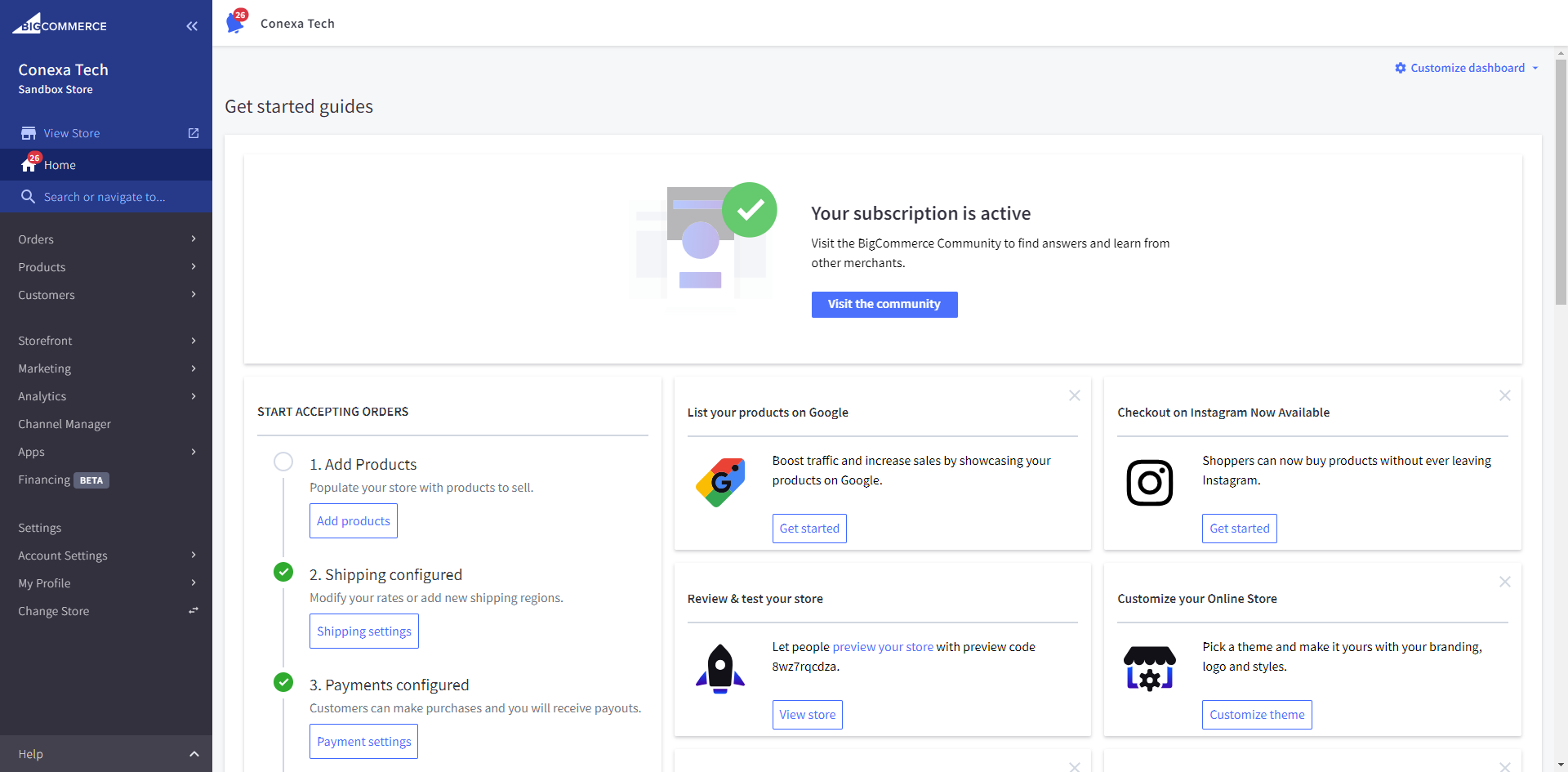Expand the Help panel chevron

pyautogui.click(x=194, y=754)
